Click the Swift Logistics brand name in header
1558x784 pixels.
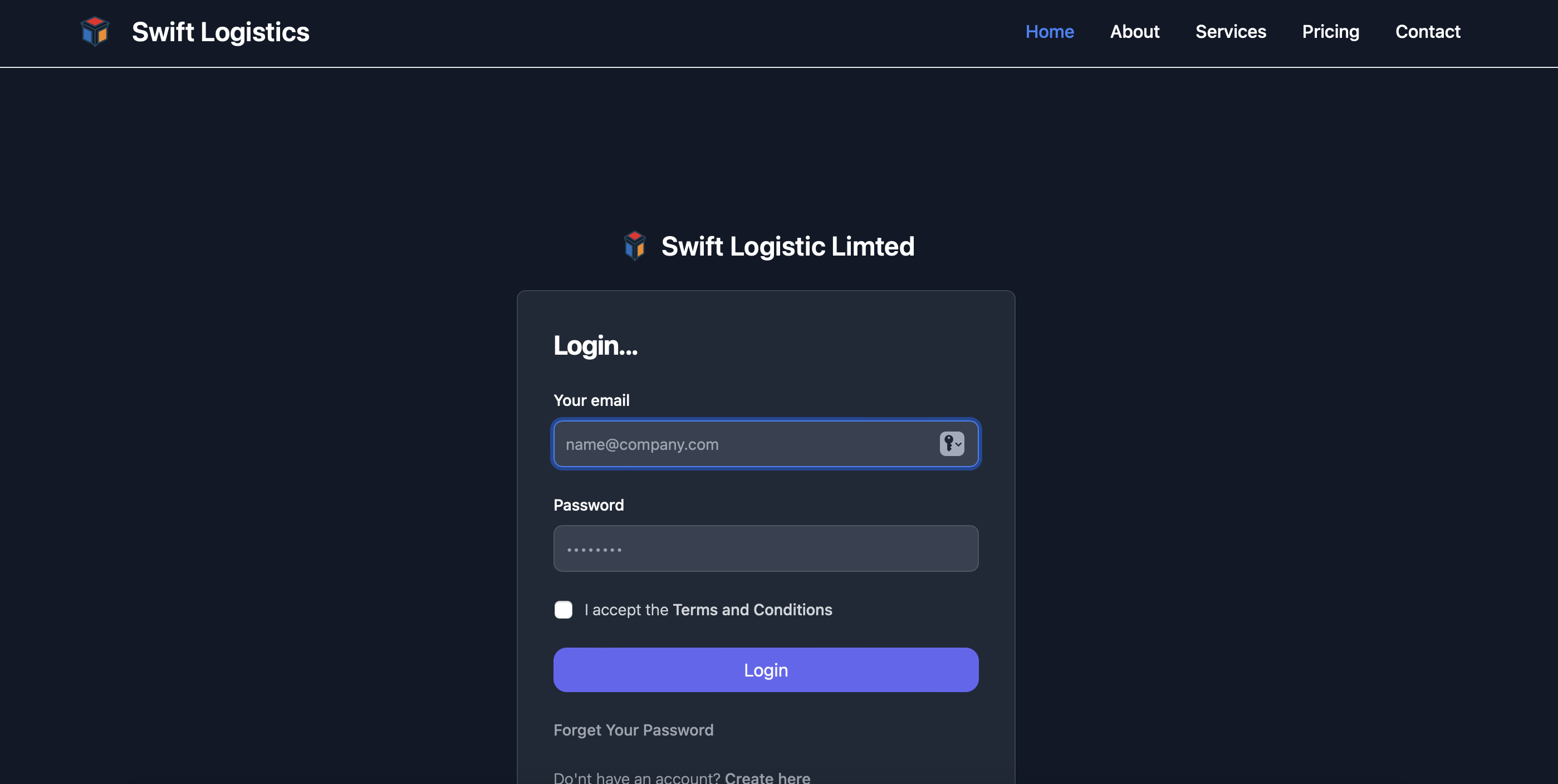pos(220,32)
